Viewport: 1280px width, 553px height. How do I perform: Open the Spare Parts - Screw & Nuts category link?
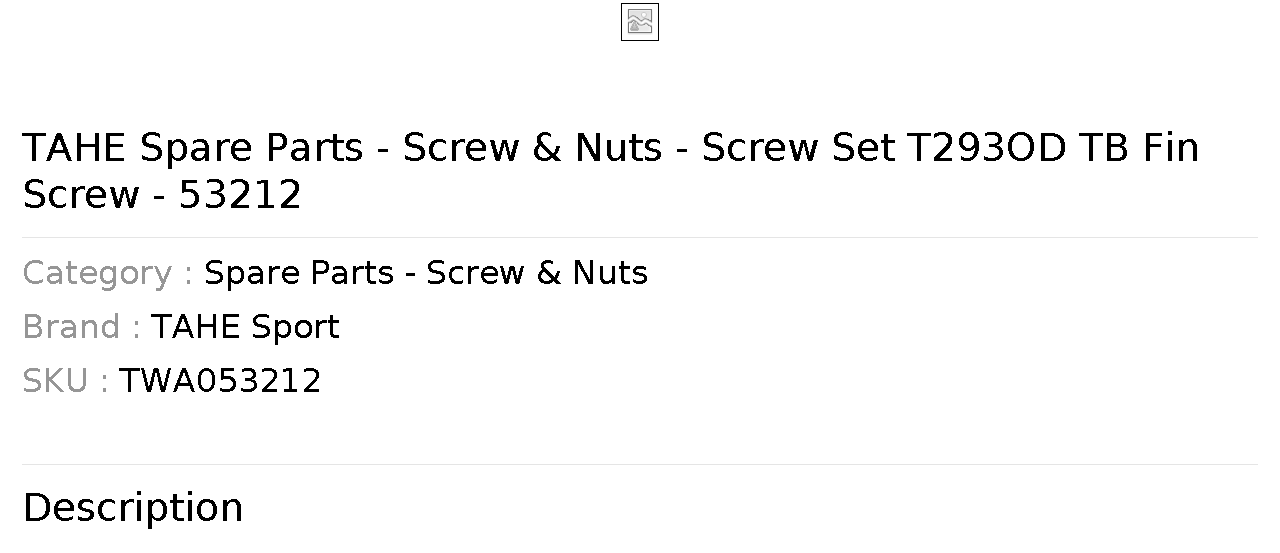coord(426,273)
